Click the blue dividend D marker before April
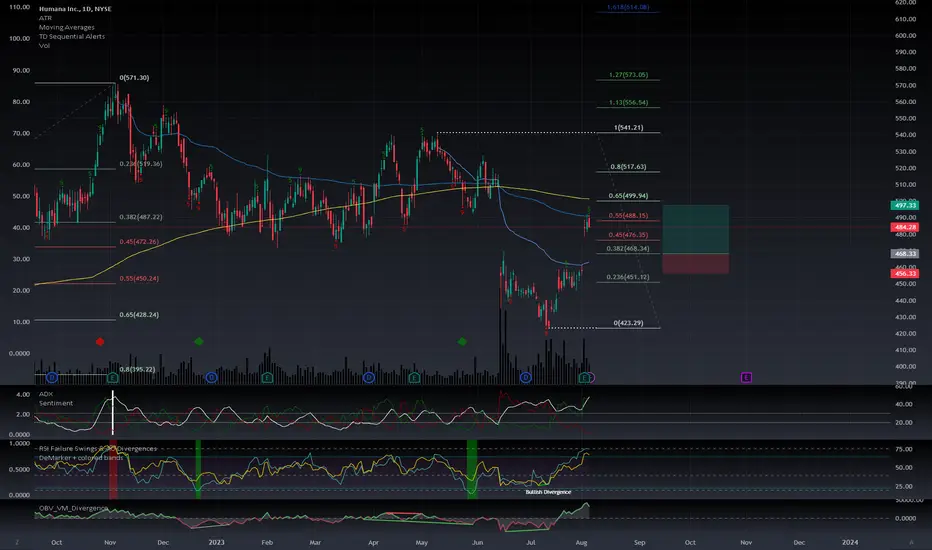This screenshot has height=550, width=932. [x=369, y=378]
